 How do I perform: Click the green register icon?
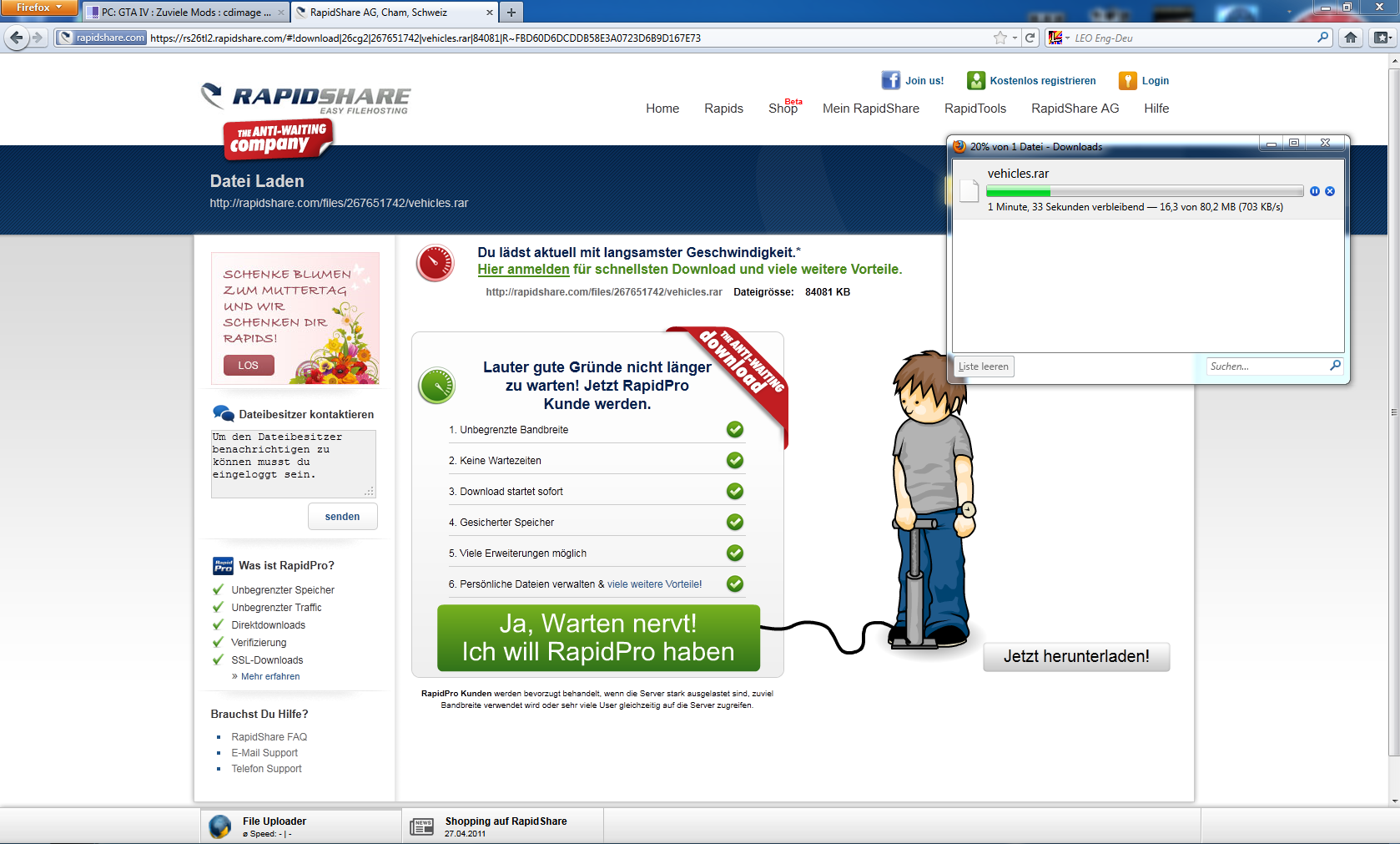tap(976, 80)
